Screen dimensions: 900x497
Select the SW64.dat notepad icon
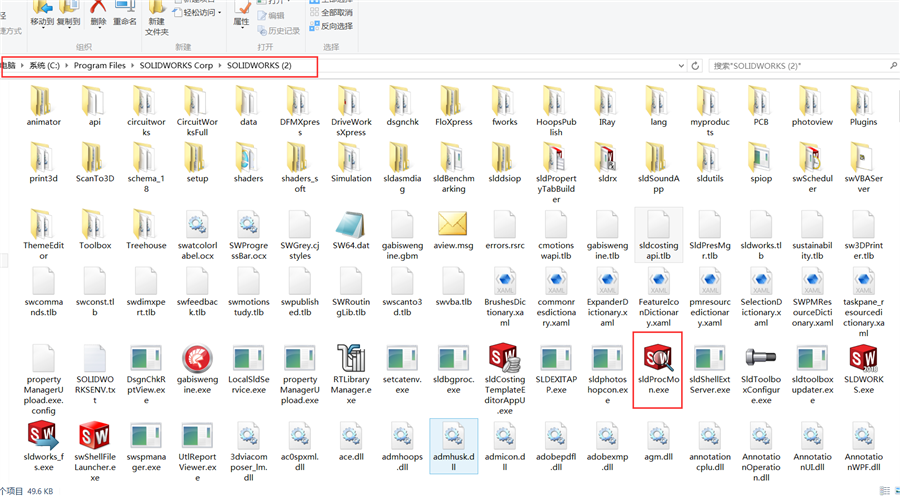[351, 224]
